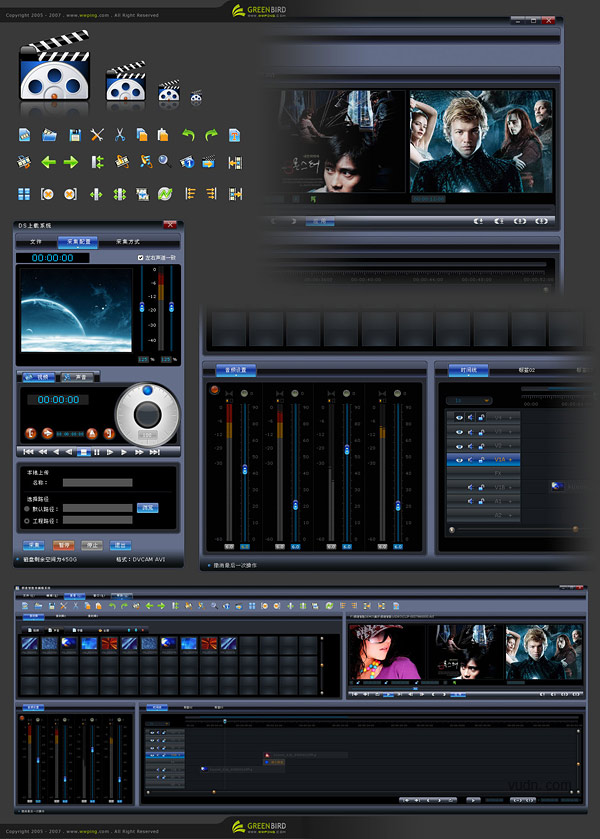The width and height of the screenshot is (600, 839).
Task: Click the green redo arrow in large icon grid
Action: [x=211, y=135]
